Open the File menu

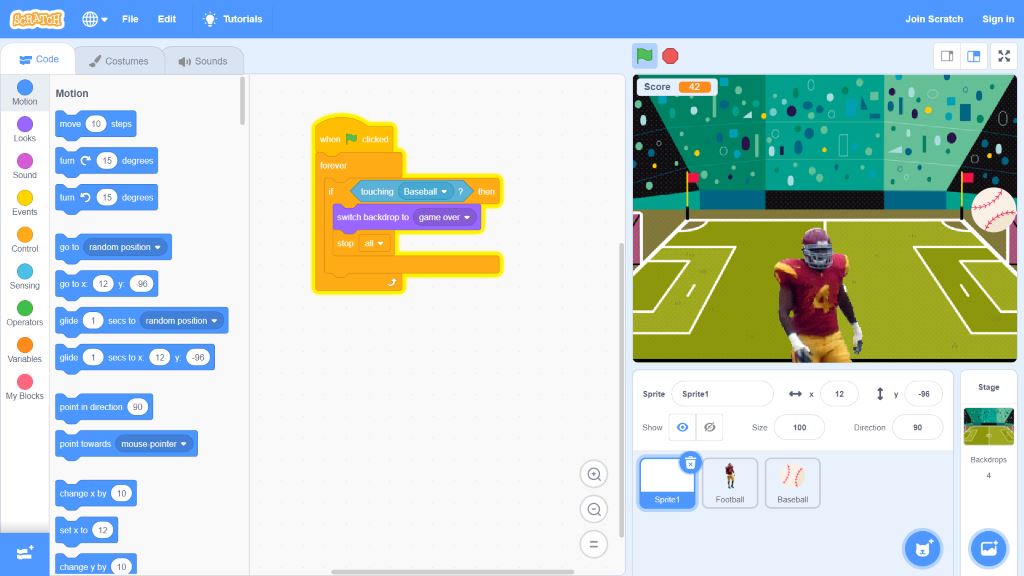point(130,19)
